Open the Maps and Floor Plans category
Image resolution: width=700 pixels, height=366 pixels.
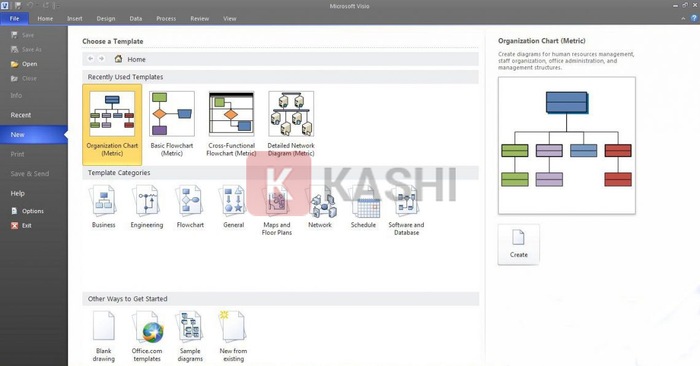click(277, 211)
